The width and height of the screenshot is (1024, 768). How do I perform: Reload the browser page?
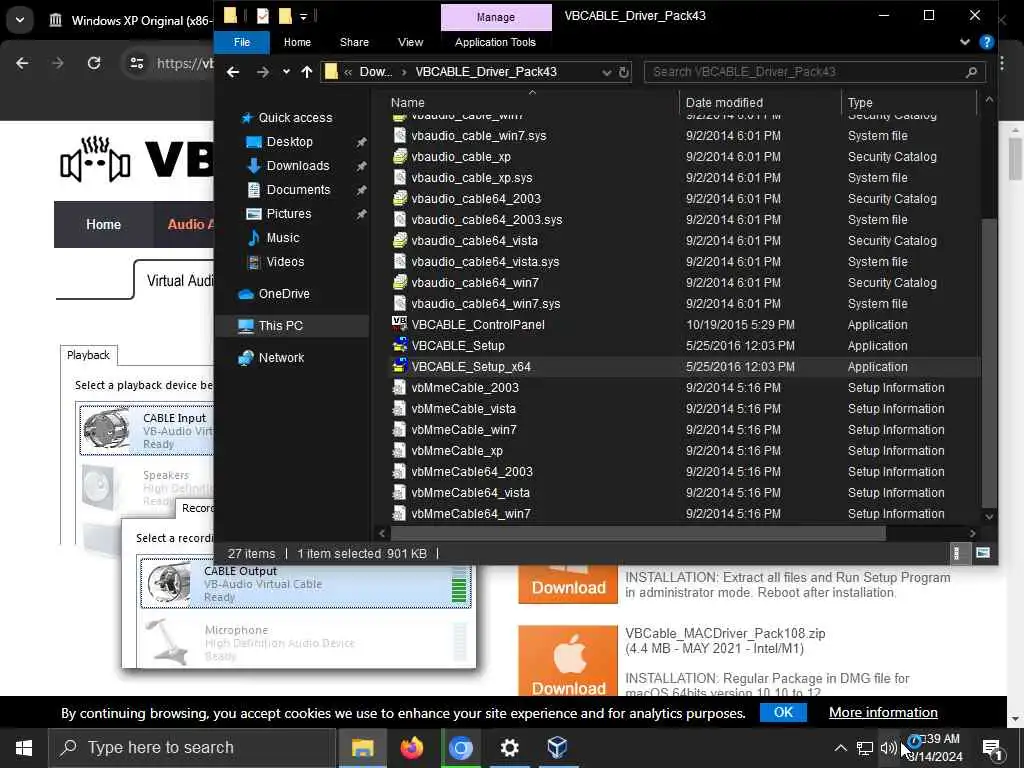tap(94, 63)
